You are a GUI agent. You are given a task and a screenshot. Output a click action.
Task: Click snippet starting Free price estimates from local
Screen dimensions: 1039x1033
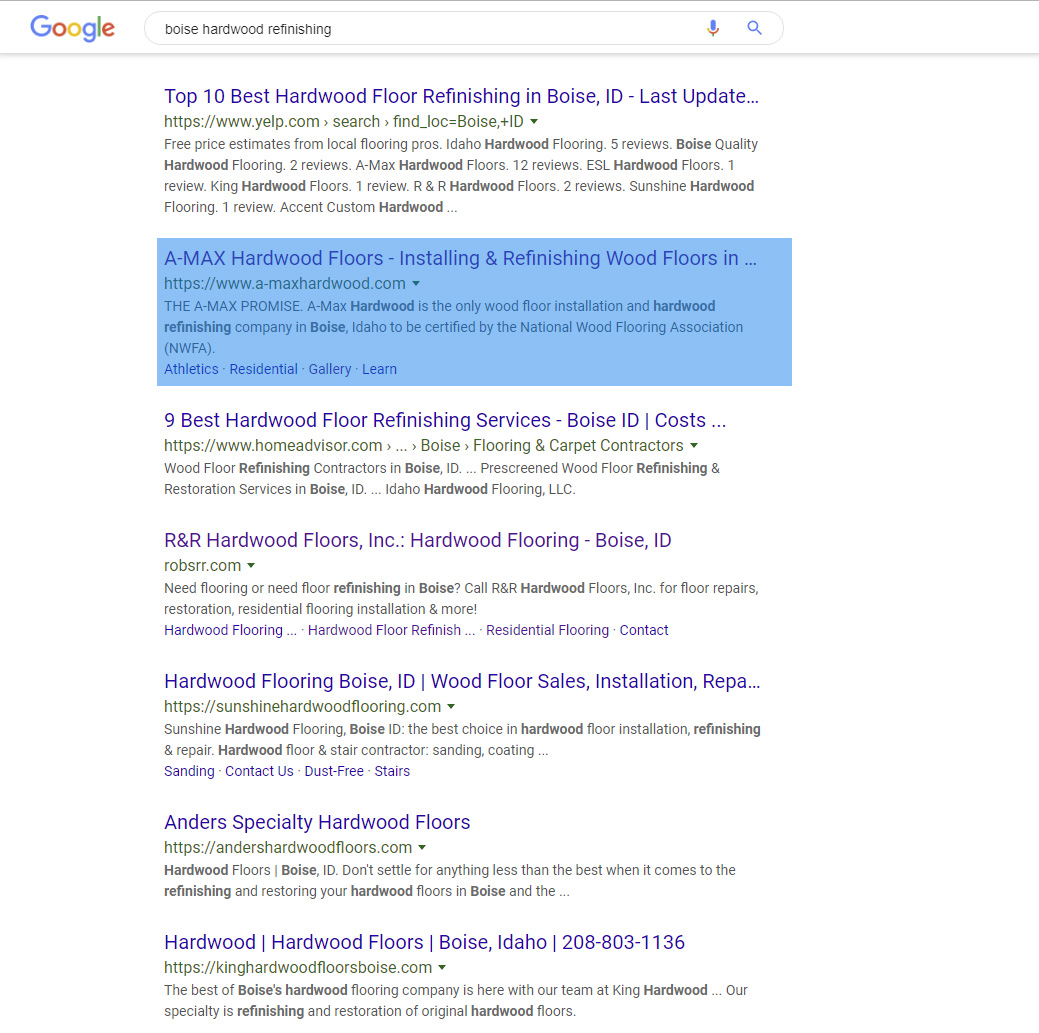[461, 176]
